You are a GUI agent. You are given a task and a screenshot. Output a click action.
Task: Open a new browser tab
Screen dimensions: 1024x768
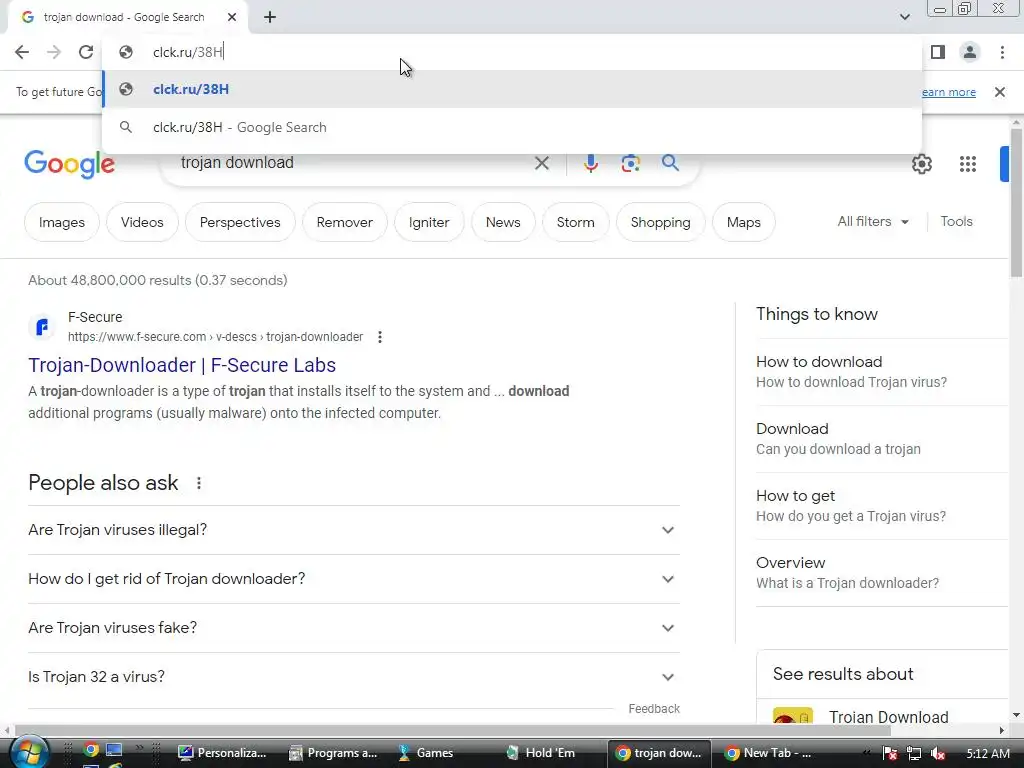pyautogui.click(x=270, y=18)
